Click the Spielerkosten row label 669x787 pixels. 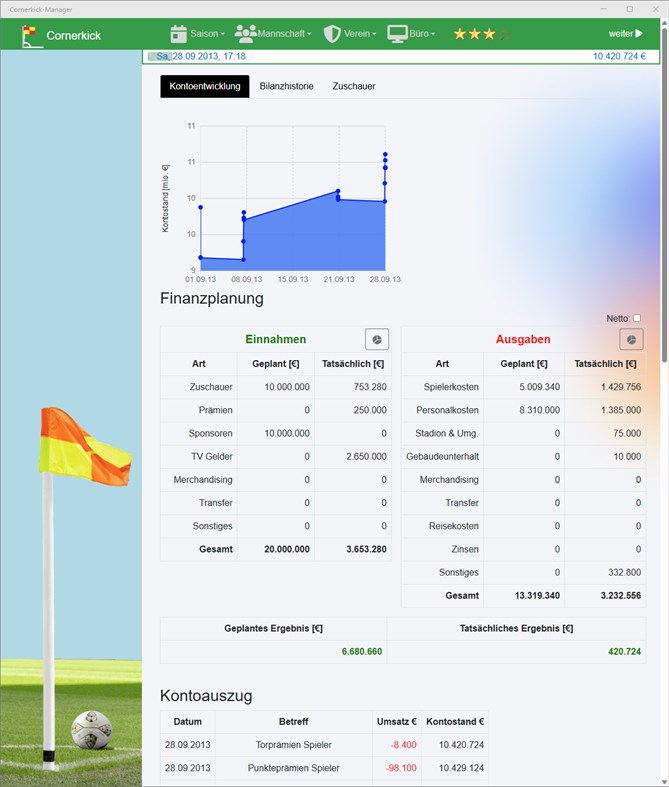click(451, 387)
